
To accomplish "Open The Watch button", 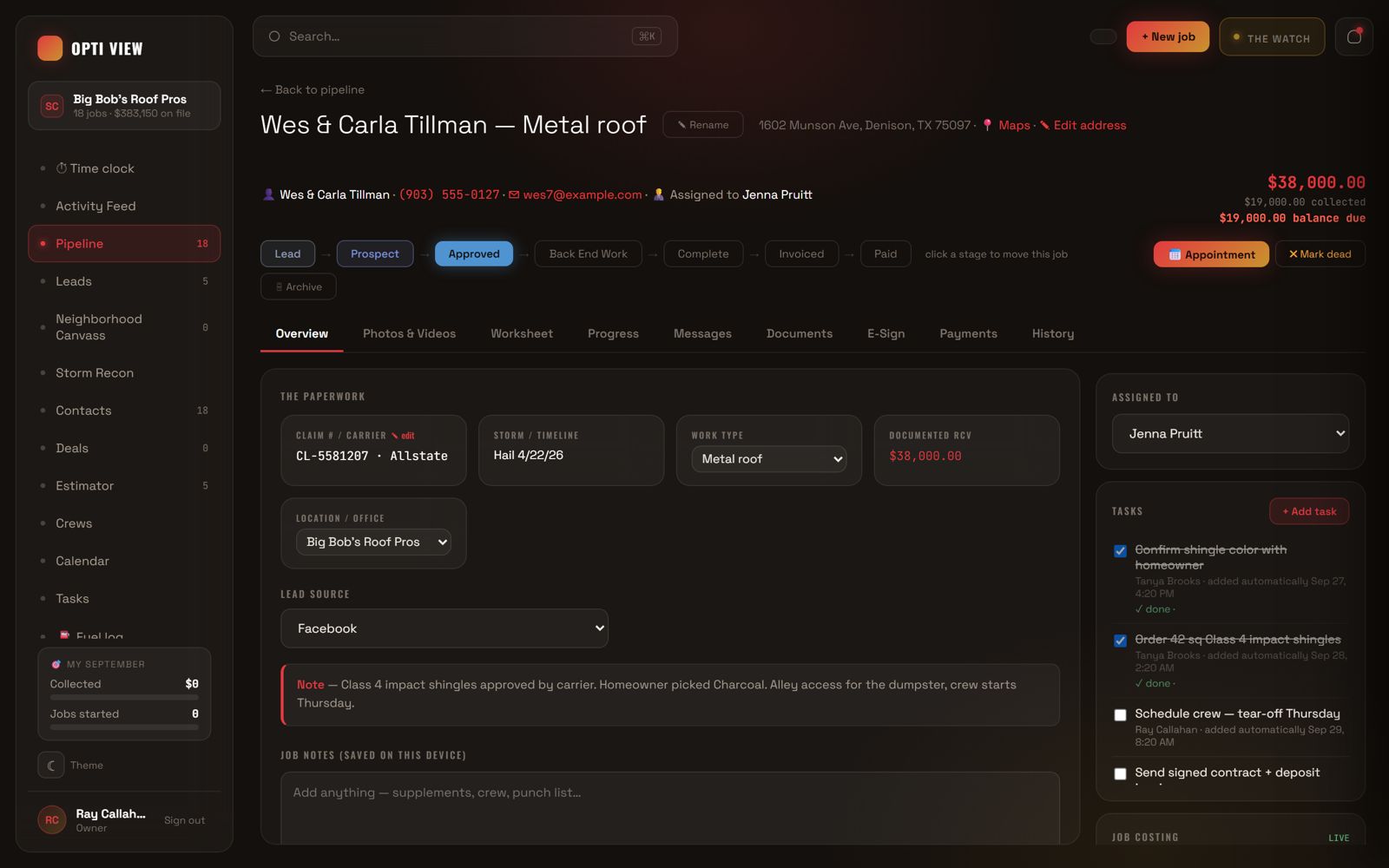I will coord(1272,37).
